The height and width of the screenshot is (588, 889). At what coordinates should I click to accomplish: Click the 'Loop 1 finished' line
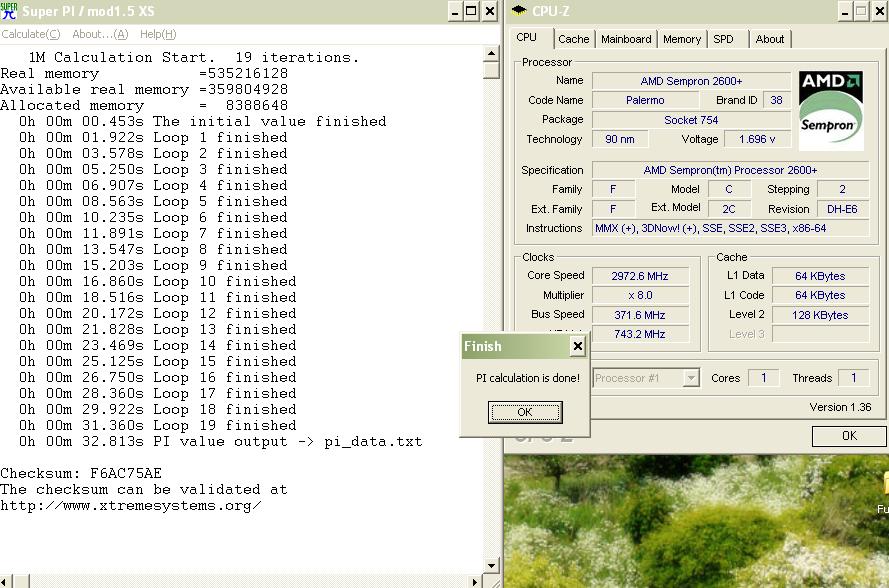pos(153,137)
